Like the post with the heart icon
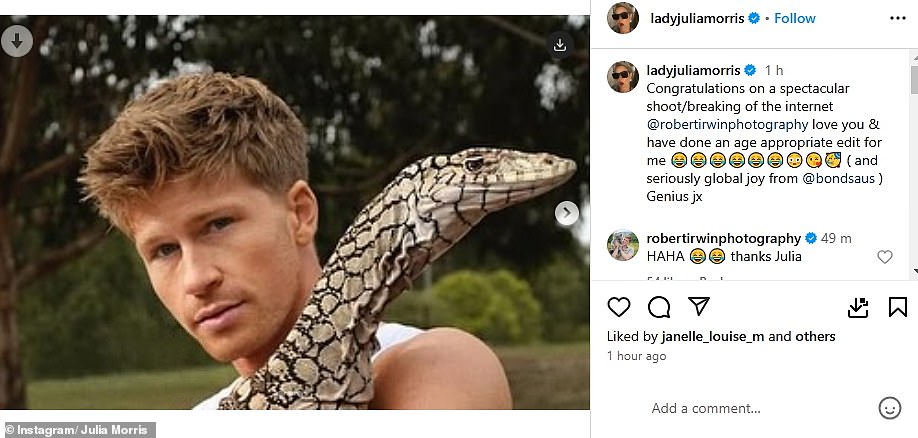The width and height of the screenshot is (918, 438). click(618, 307)
